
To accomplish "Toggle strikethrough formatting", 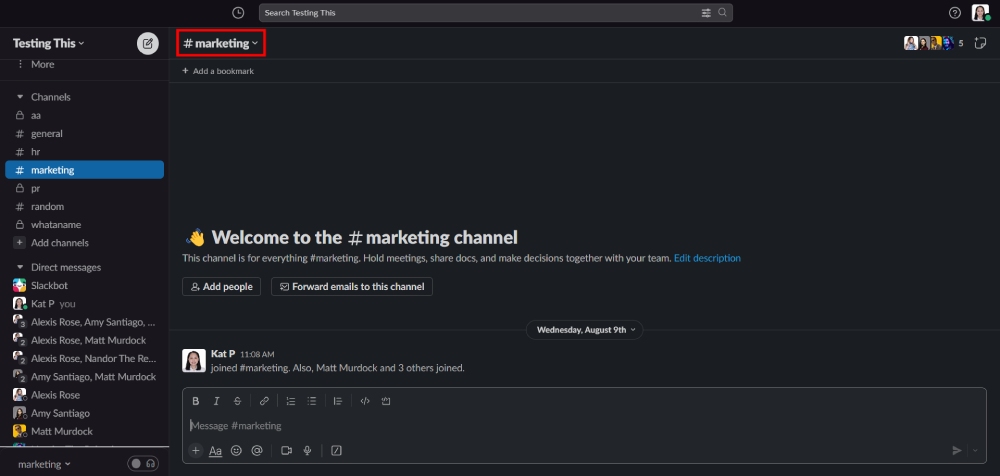I will point(237,401).
